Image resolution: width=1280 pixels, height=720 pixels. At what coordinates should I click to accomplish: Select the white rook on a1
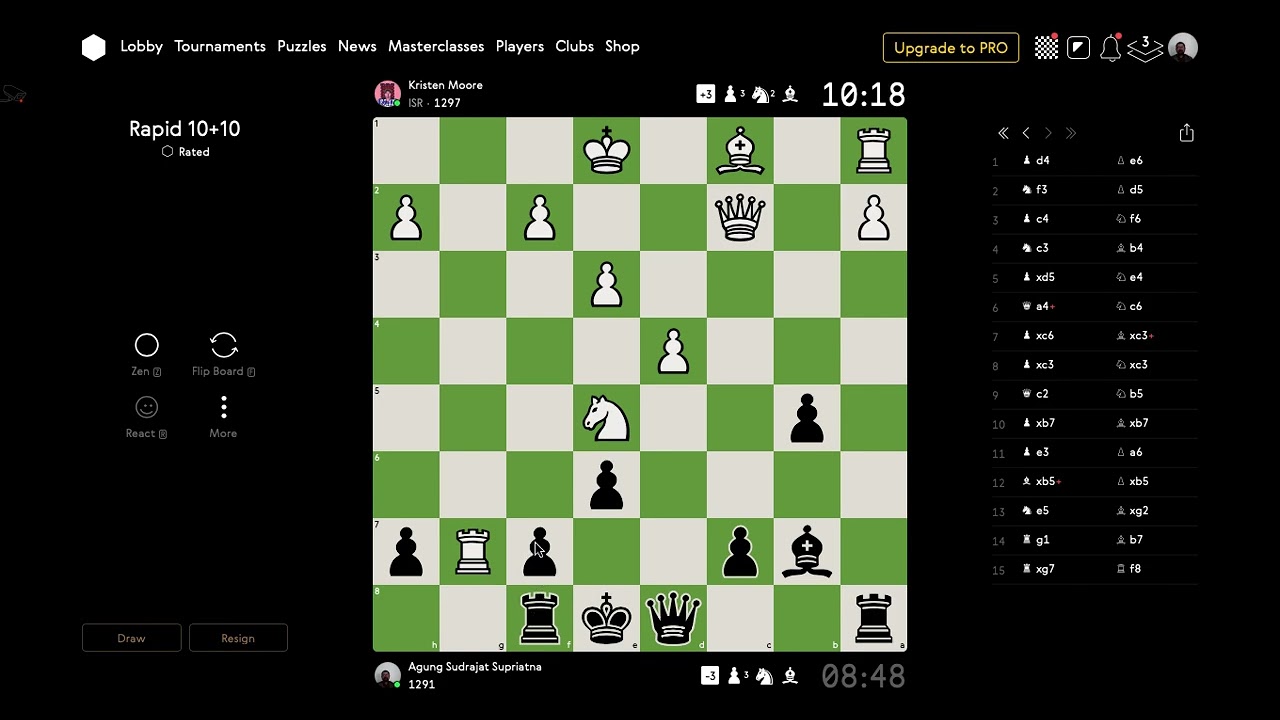874,151
